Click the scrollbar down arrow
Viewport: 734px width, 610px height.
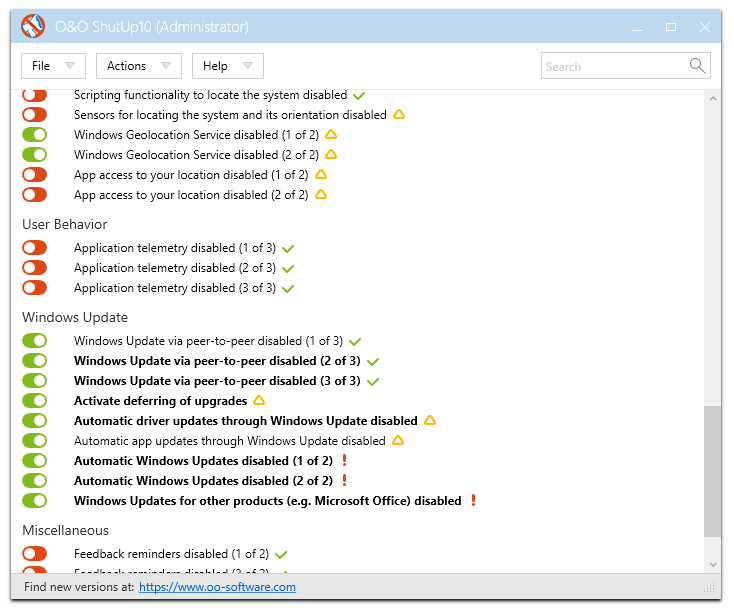tap(712, 564)
